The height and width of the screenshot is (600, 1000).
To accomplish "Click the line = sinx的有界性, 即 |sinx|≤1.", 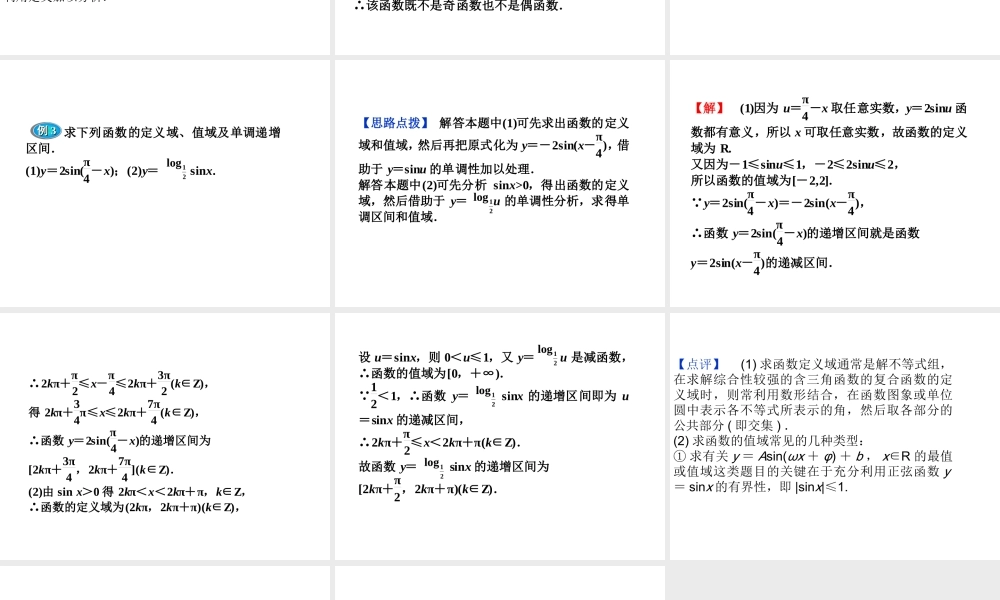I will (x=761, y=487).
